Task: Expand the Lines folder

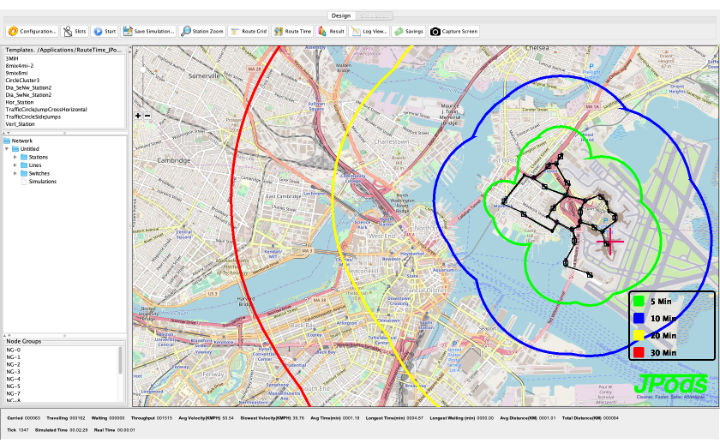Action: click(15, 166)
